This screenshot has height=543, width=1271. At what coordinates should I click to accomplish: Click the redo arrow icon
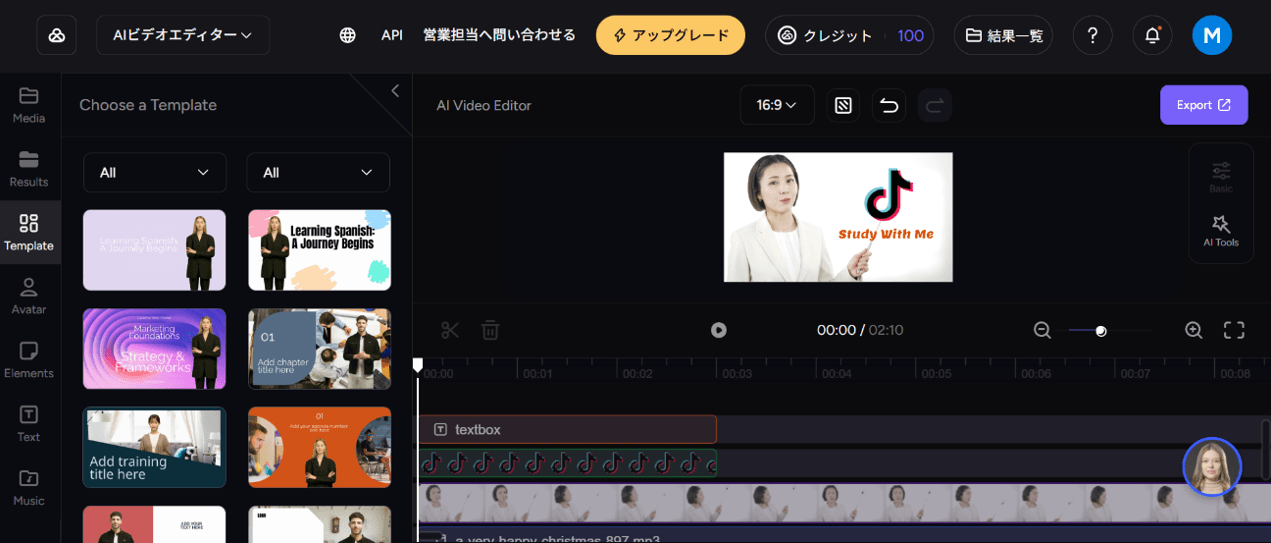pyautogui.click(x=935, y=105)
